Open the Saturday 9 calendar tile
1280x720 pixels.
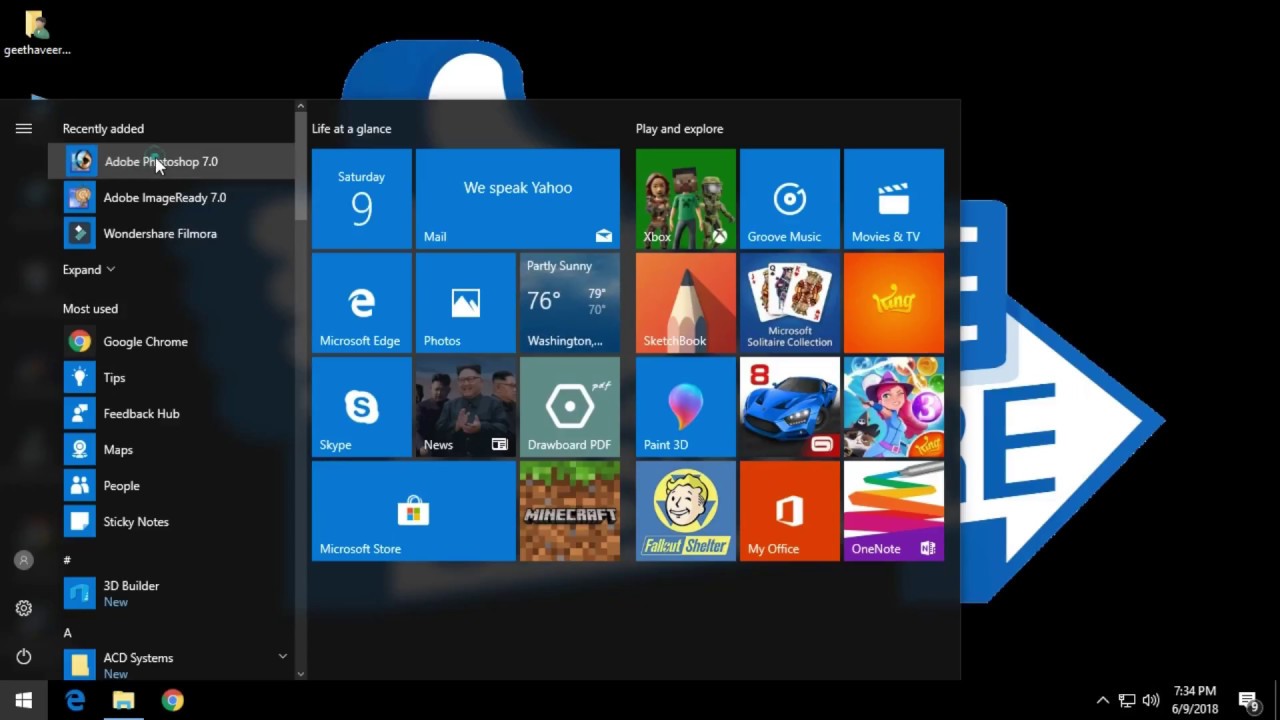[362, 199]
